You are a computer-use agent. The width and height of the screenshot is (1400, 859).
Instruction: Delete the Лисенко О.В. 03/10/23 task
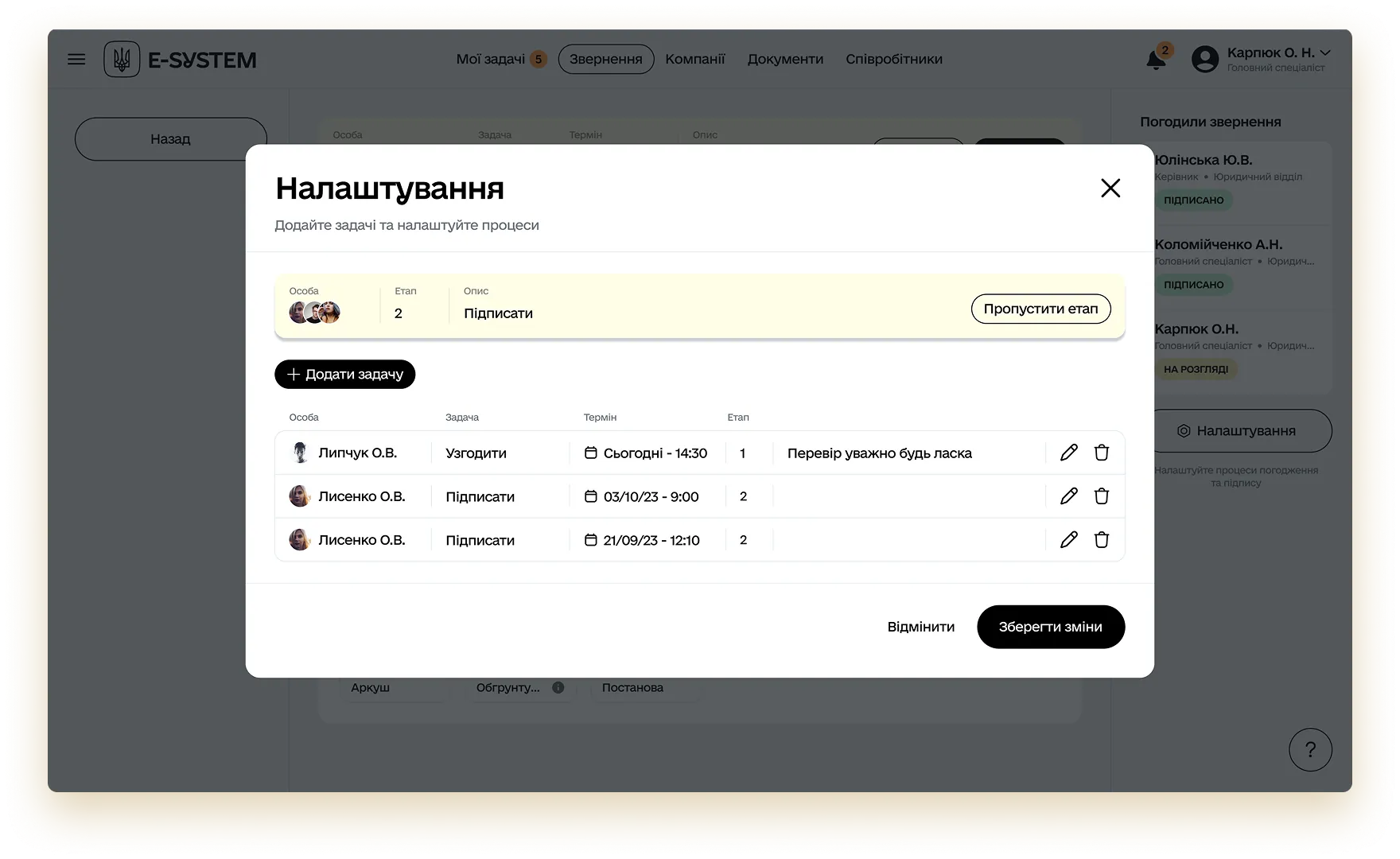(1102, 496)
